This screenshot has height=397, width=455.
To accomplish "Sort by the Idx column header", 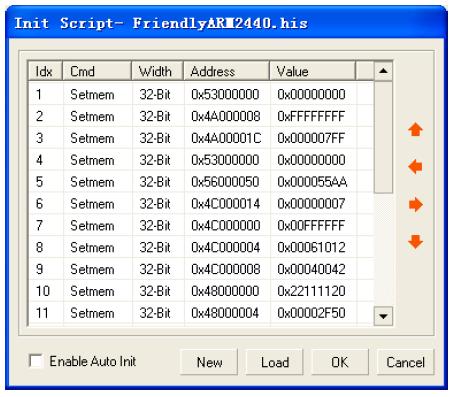I will tap(45, 71).
